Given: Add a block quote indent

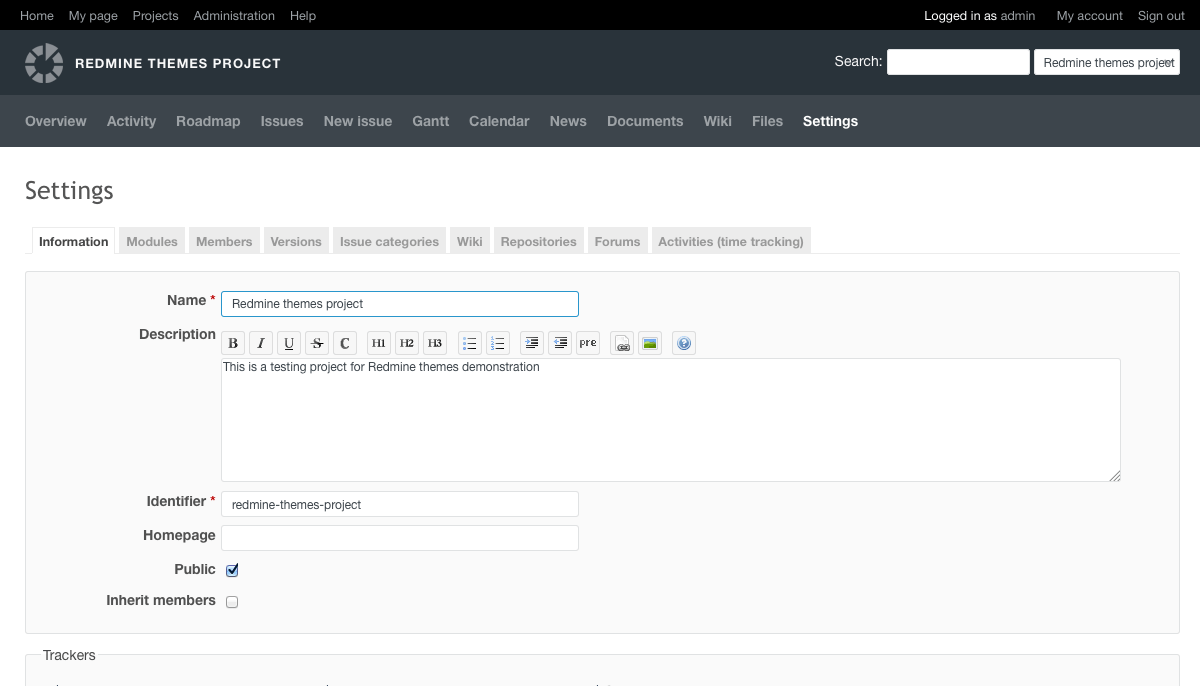Looking at the screenshot, I should tap(532, 343).
